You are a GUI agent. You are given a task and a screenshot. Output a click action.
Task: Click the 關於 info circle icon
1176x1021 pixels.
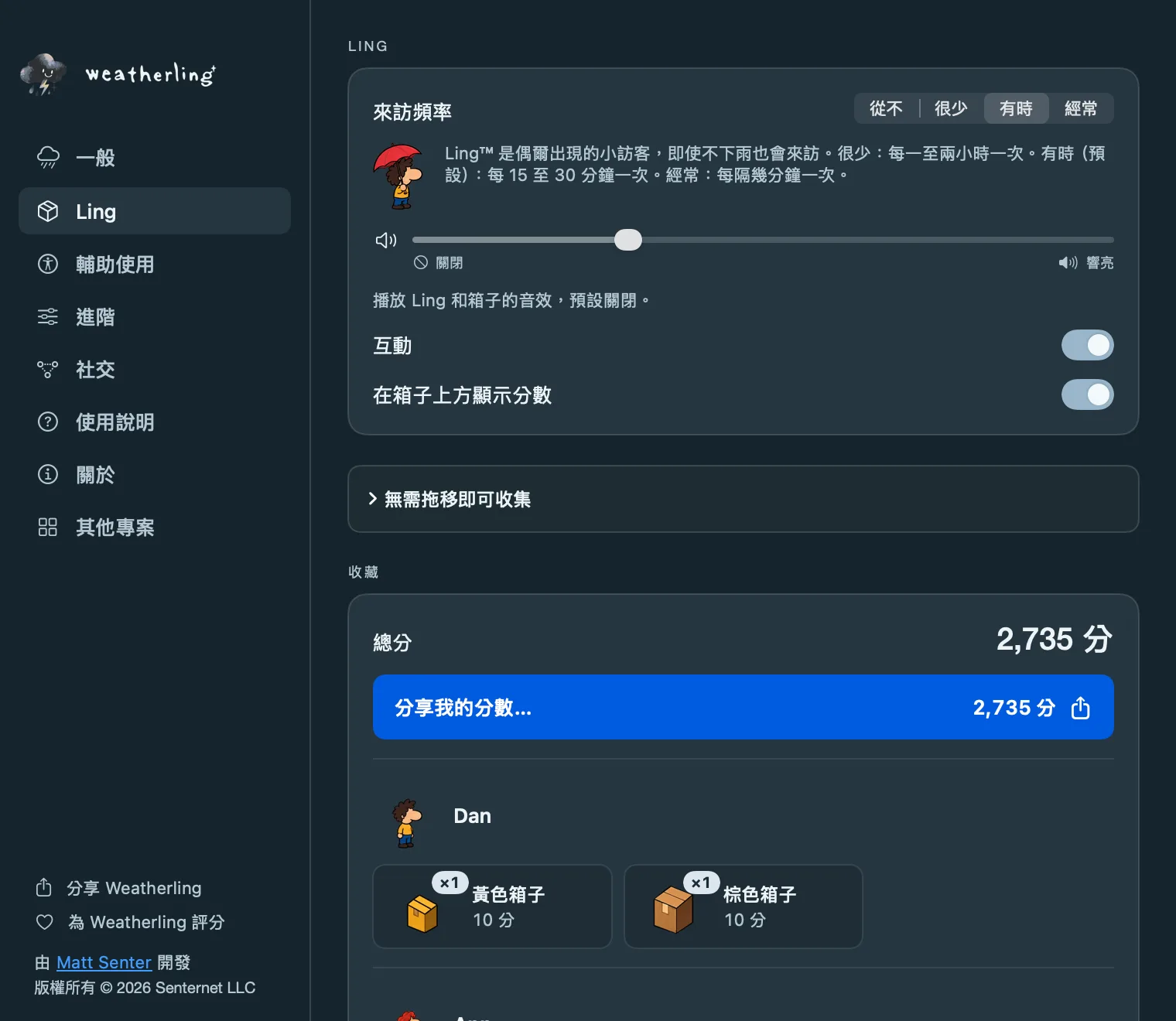pyautogui.click(x=48, y=474)
